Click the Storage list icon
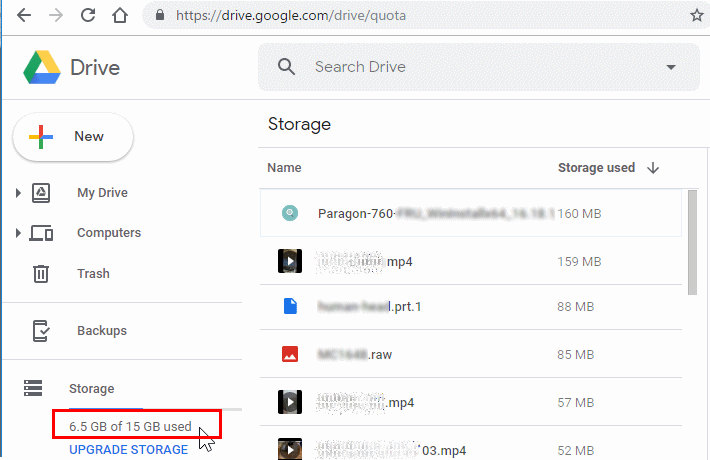 [x=33, y=388]
